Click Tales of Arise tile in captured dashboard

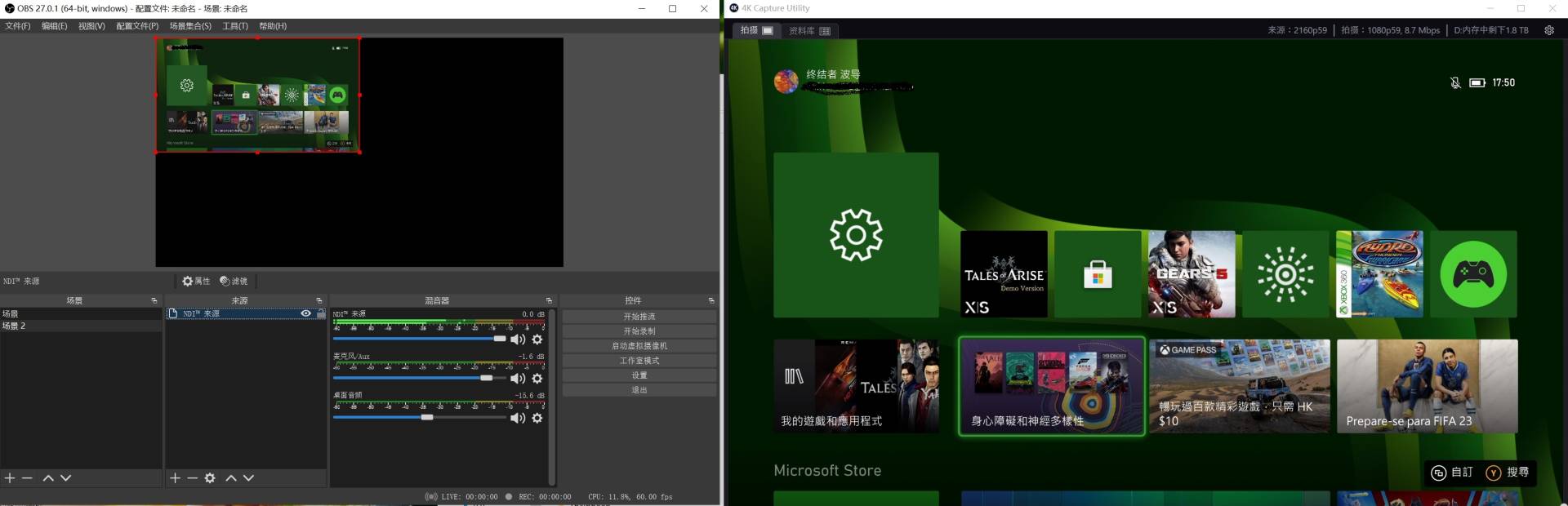[x=1004, y=274]
